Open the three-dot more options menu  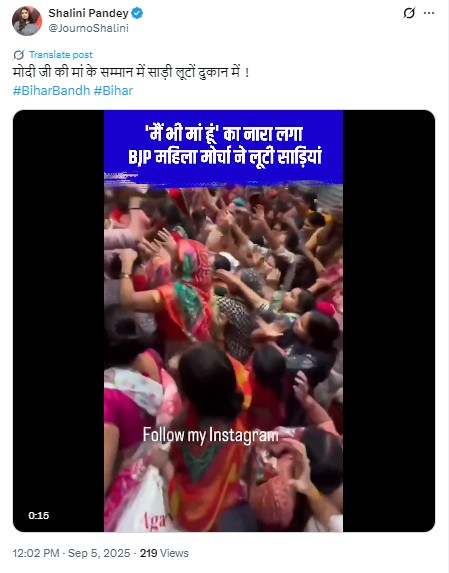coord(429,13)
